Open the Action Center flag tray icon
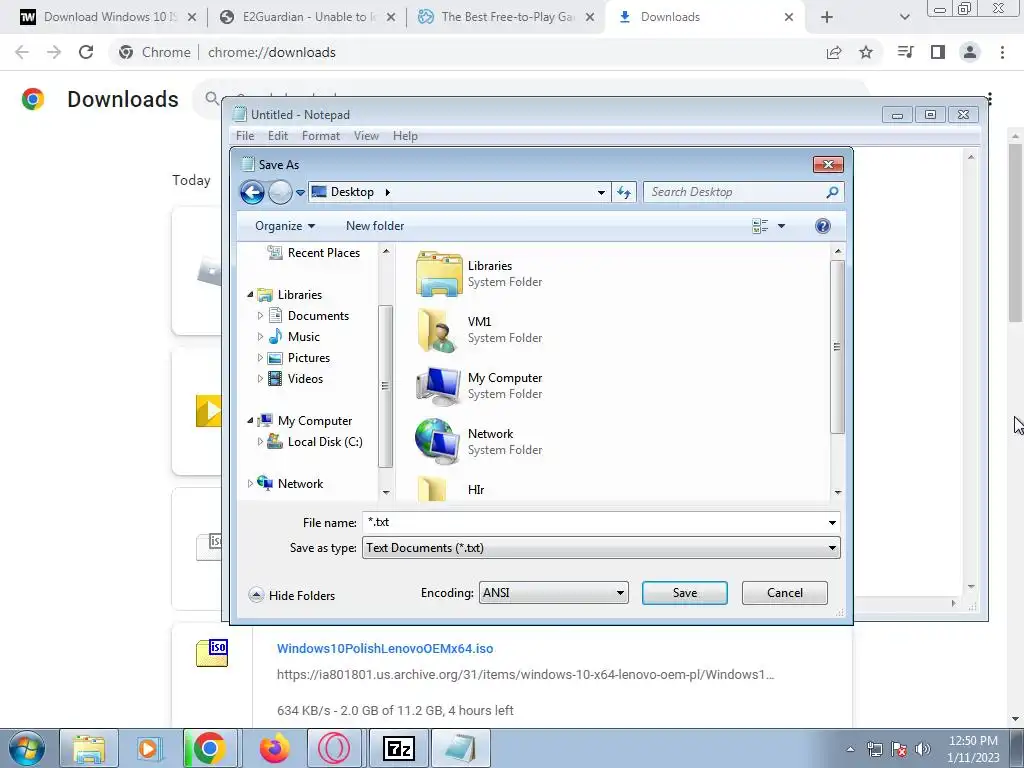The width and height of the screenshot is (1024, 768). 899,749
